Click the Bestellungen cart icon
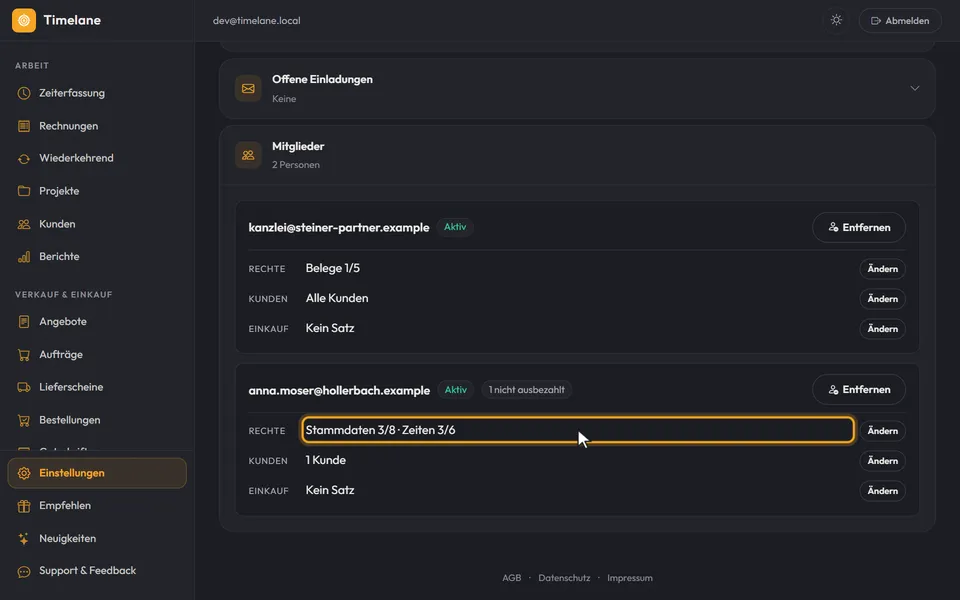 [x=24, y=420]
